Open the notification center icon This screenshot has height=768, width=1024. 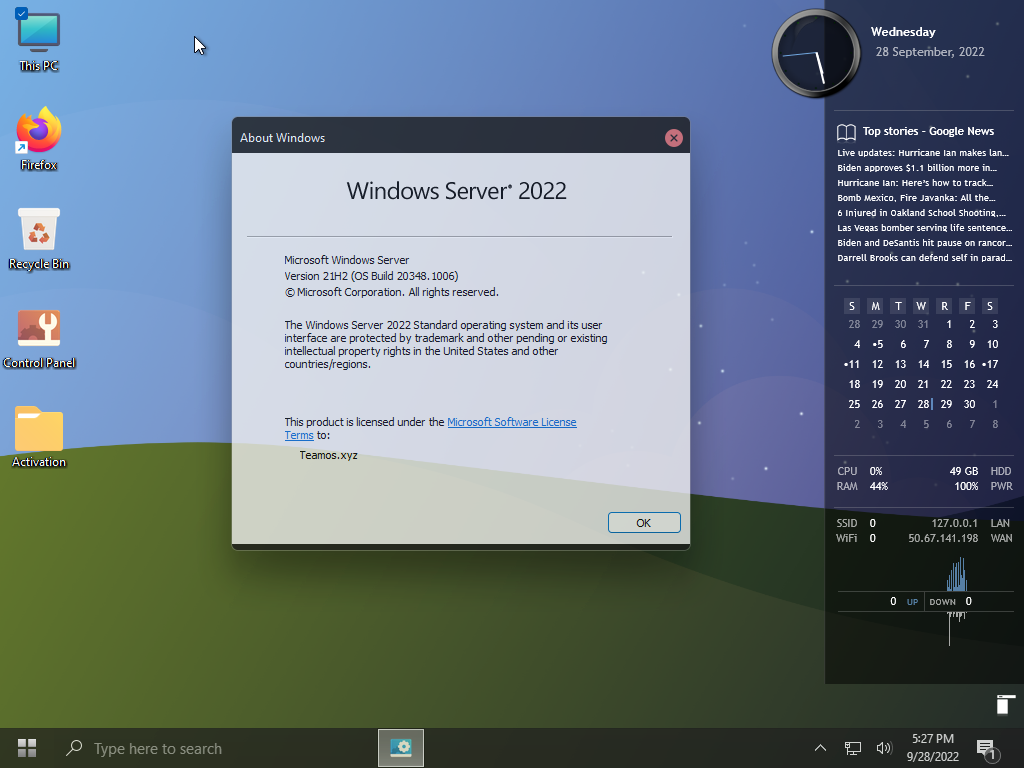pos(985,748)
